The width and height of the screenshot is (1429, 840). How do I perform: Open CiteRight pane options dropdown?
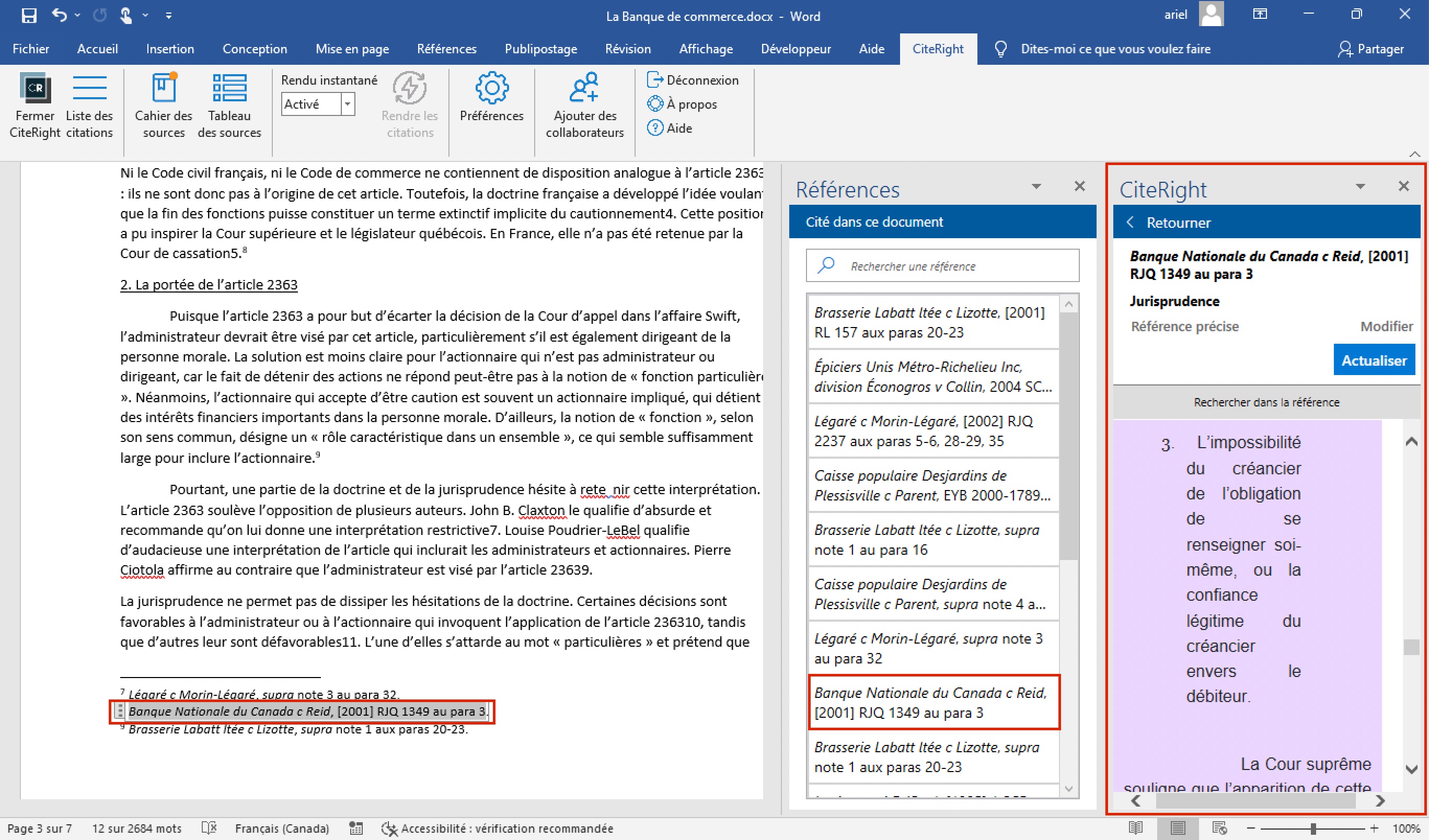[x=1360, y=186]
